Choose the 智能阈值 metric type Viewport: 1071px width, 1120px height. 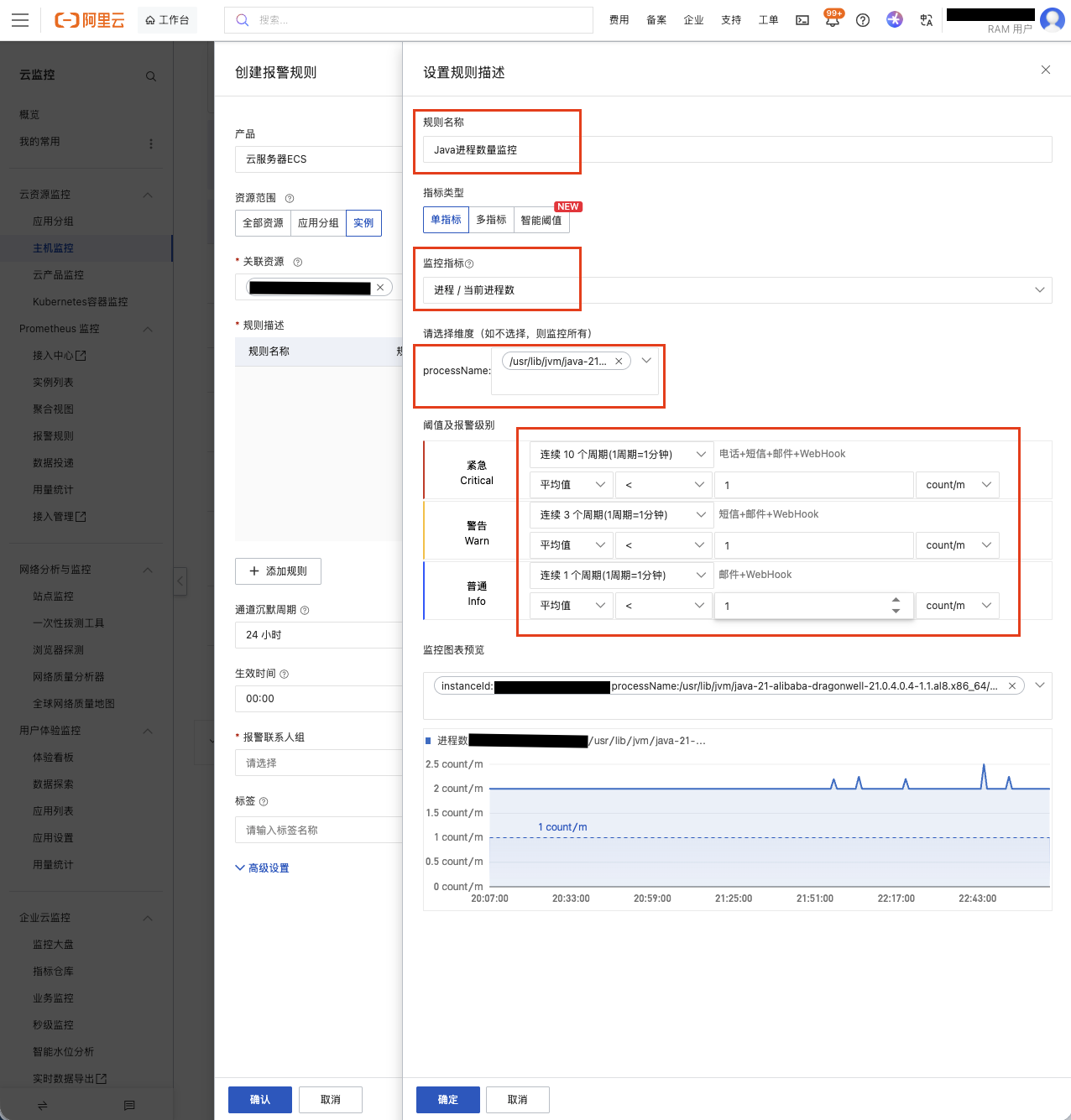541,220
